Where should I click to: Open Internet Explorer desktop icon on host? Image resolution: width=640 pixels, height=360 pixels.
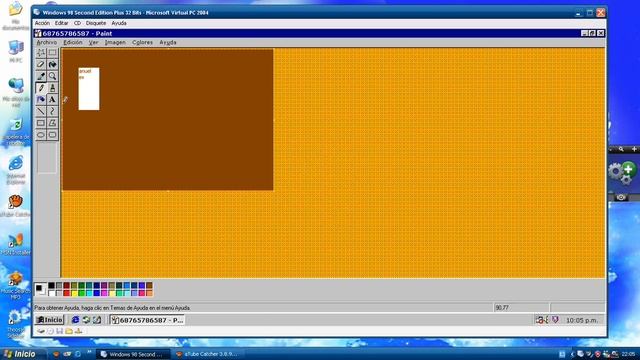coord(16,170)
